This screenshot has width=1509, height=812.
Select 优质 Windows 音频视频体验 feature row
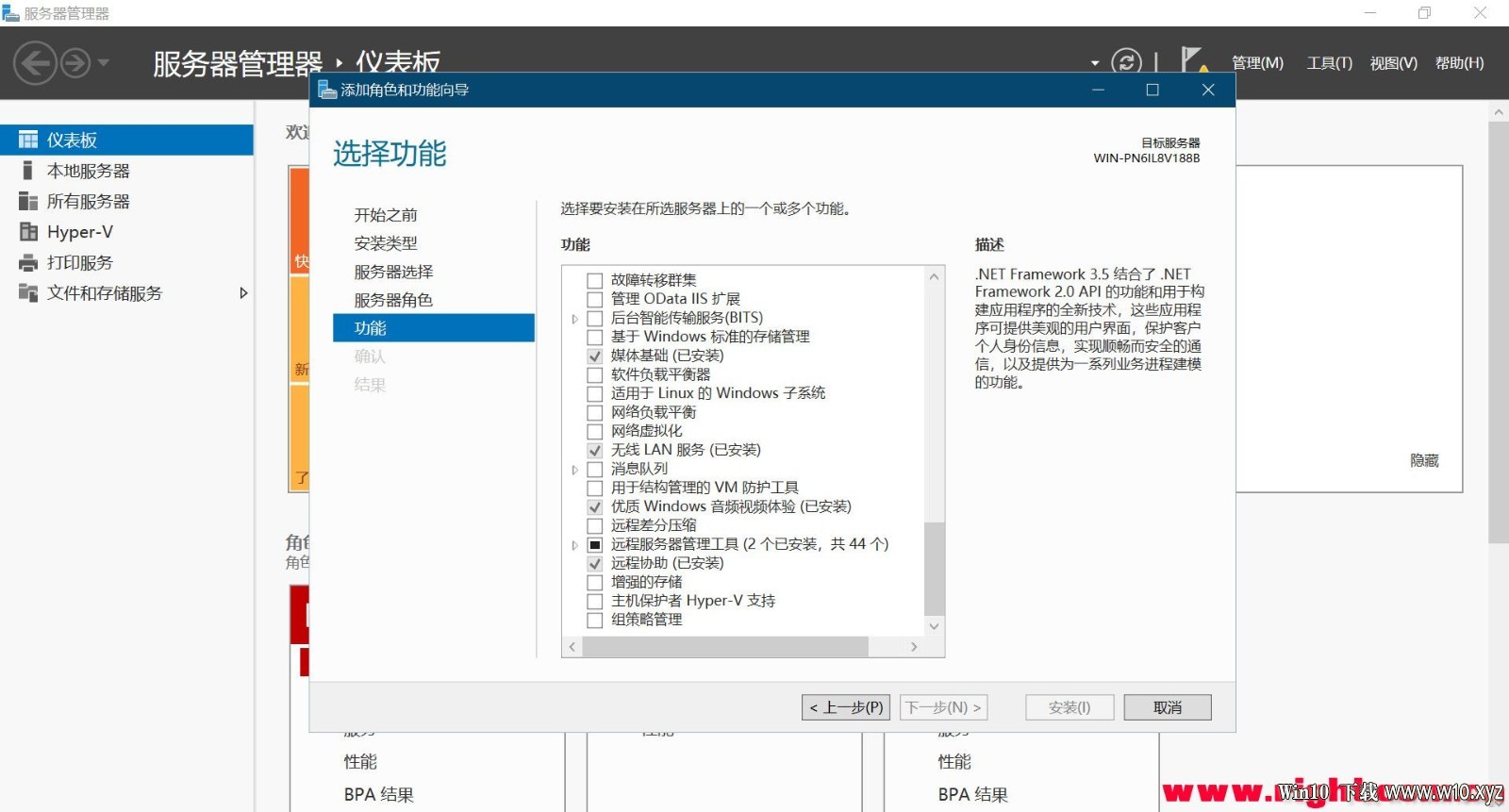pyautogui.click(x=731, y=506)
